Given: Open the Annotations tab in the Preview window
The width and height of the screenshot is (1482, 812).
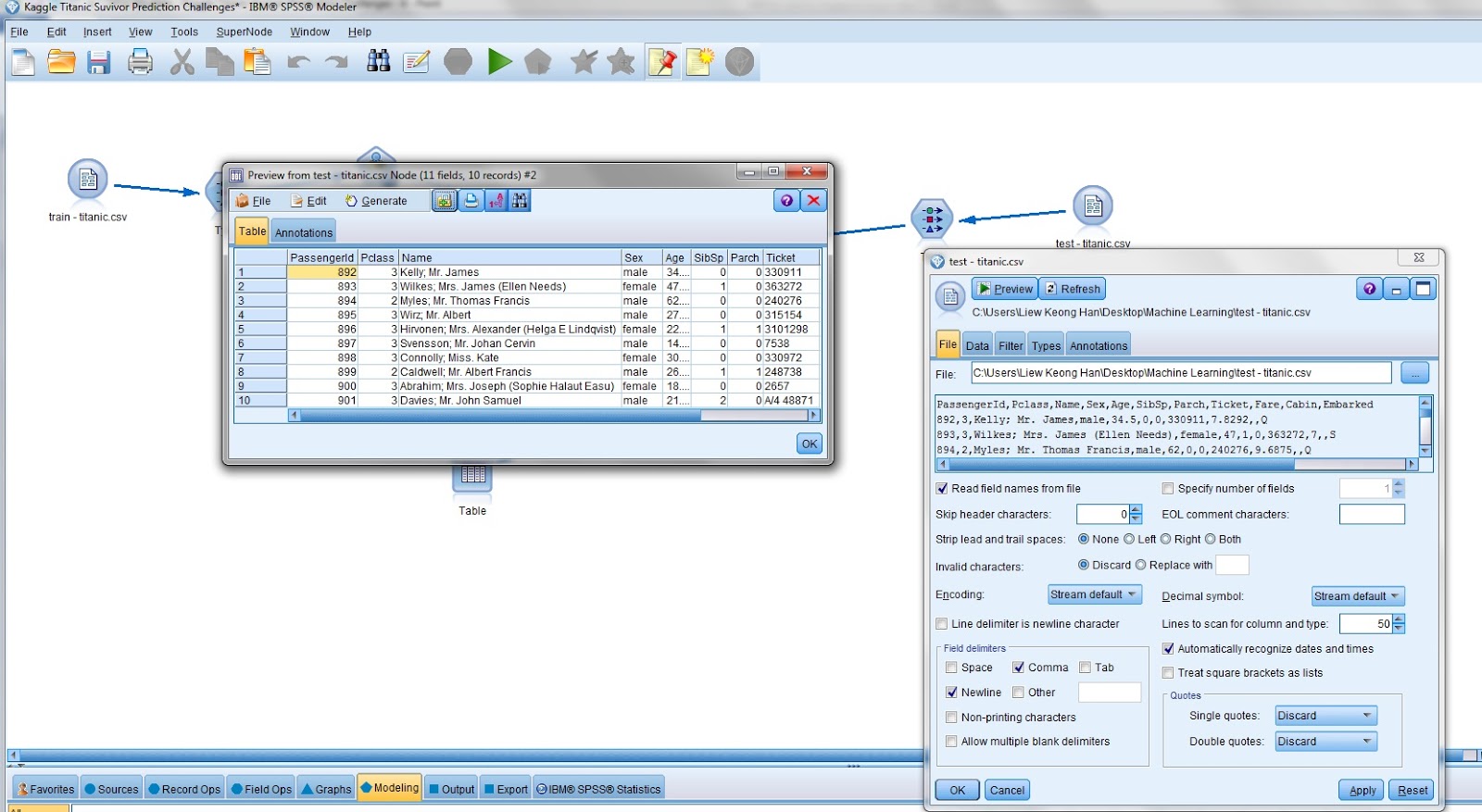Looking at the screenshot, I should 303,232.
